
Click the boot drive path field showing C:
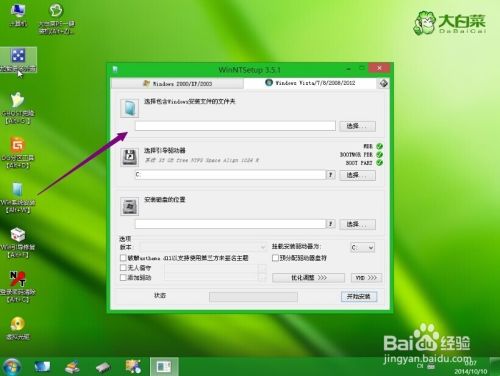point(231,175)
